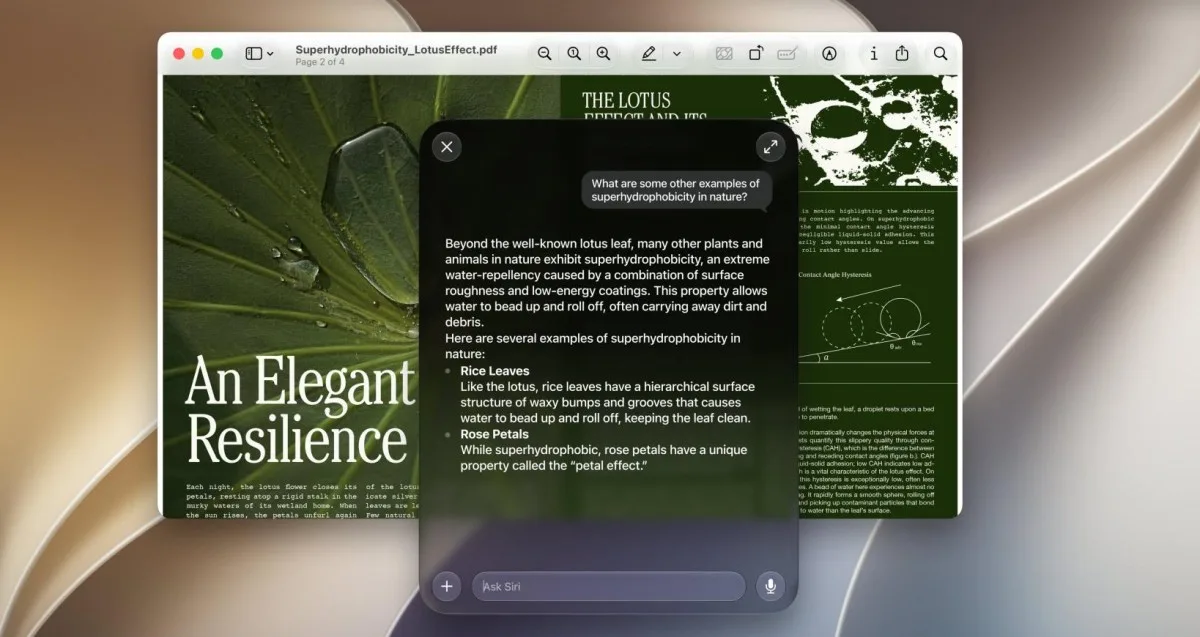Click the superhydrophobicity question bubble
1200x637 pixels.
point(677,190)
